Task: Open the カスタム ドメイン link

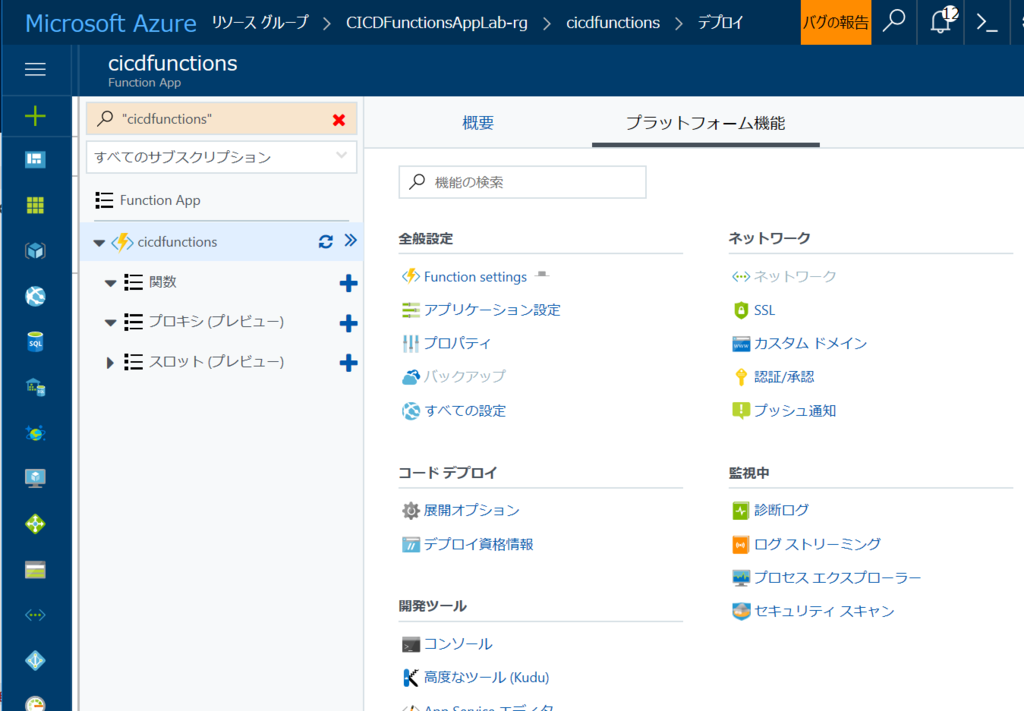Action: (810, 343)
